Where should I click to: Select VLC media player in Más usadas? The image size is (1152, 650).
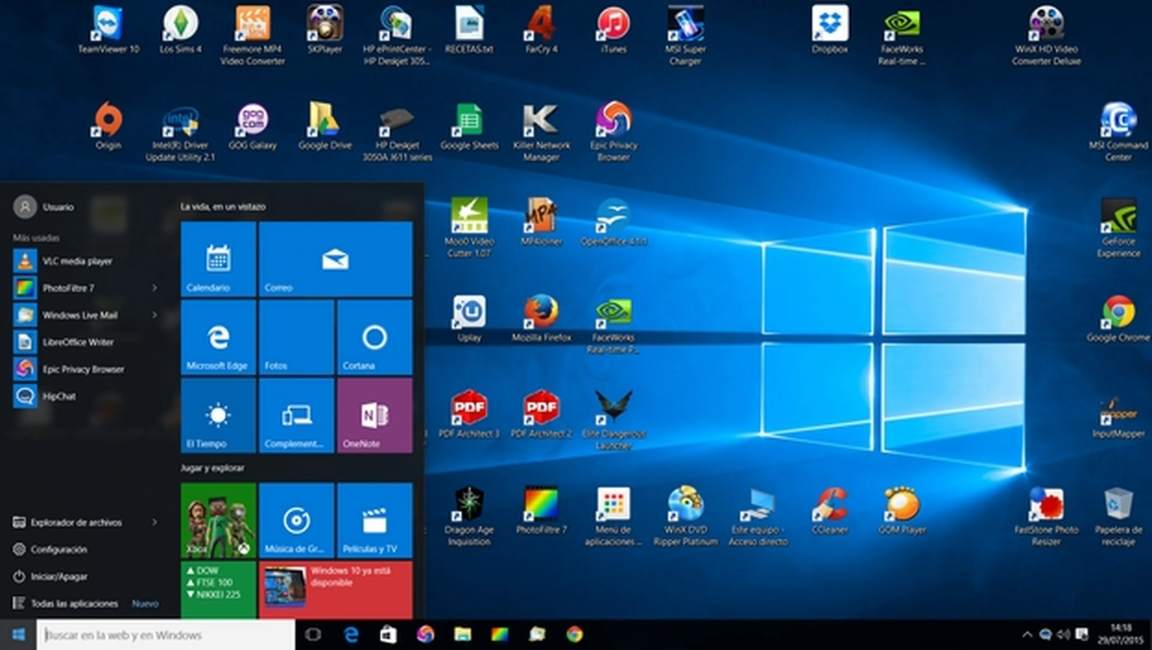point(77,261)
